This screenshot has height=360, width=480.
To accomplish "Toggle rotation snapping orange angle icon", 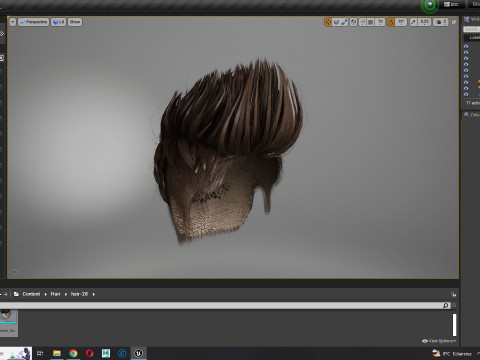I will [390, 22].
